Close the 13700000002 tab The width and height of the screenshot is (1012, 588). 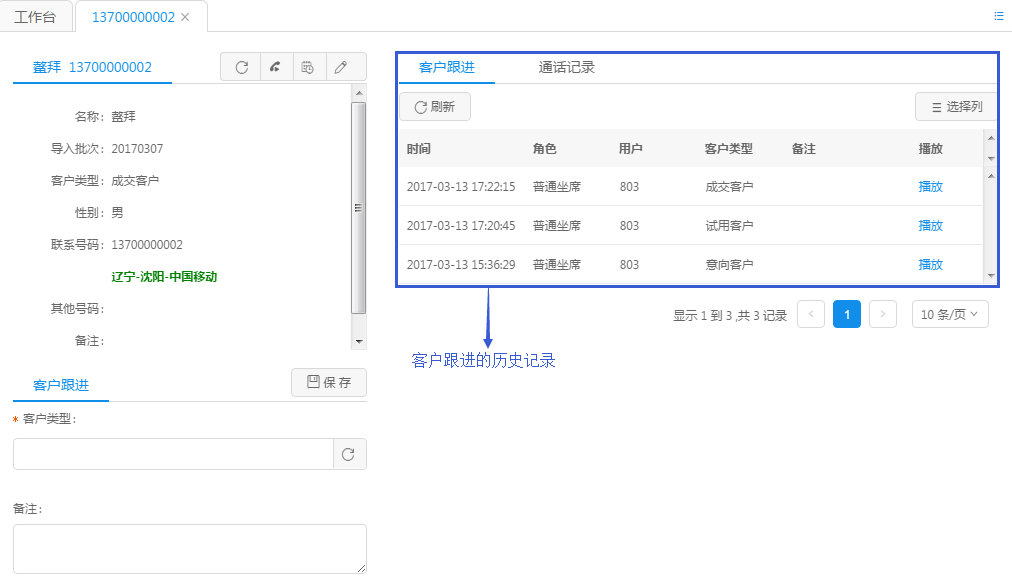pos(185,17)
